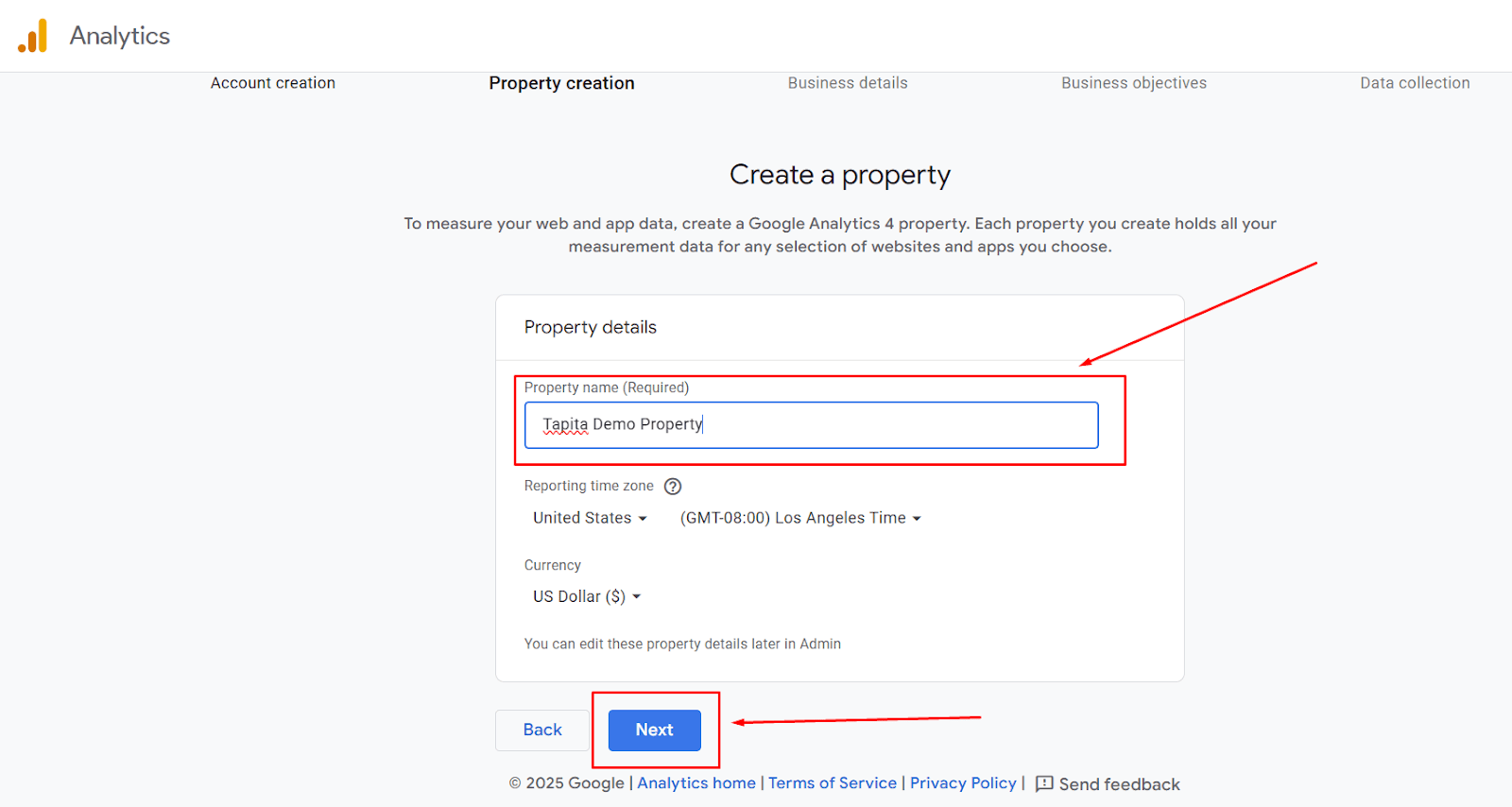Click the Back button
The width and height of the screenshot is (1512, 807).
tap(542, 730)
